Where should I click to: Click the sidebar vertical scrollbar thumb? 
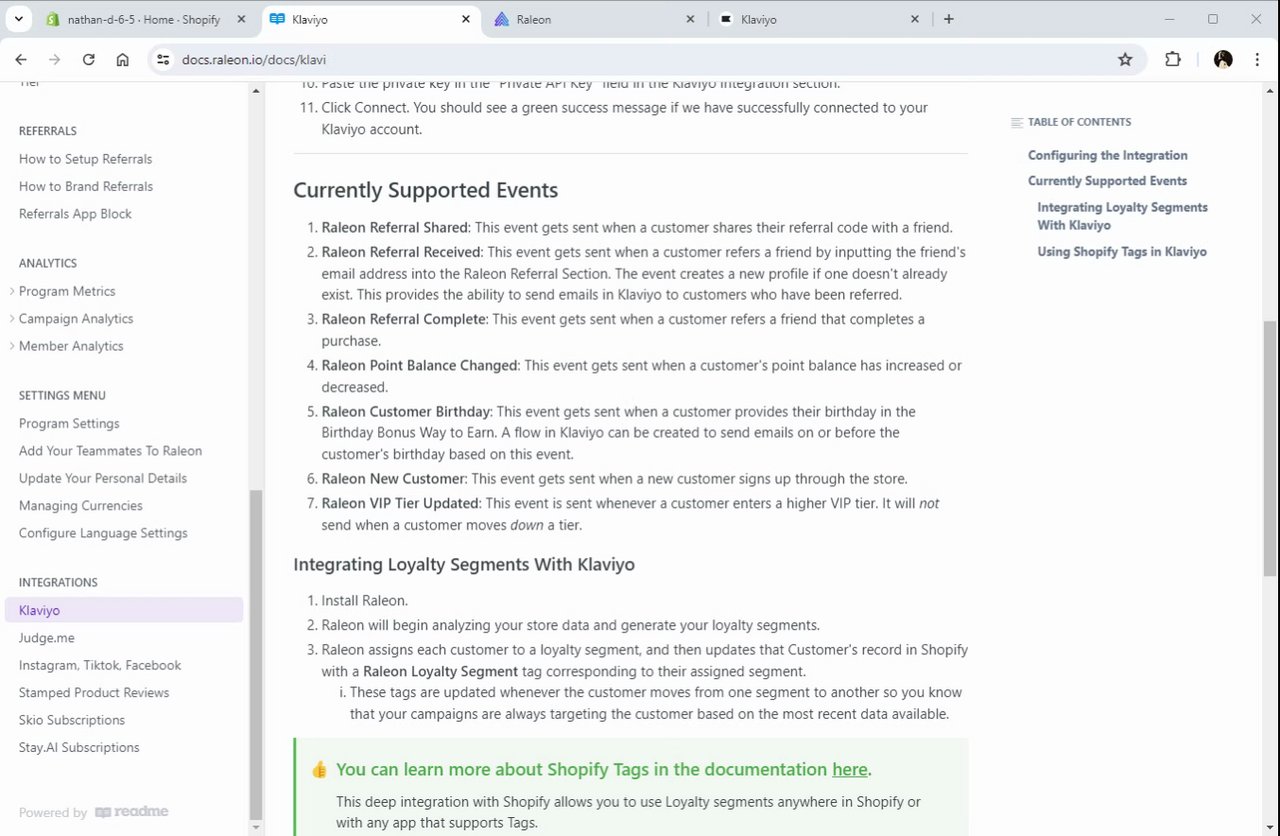(x=256, y=653)
